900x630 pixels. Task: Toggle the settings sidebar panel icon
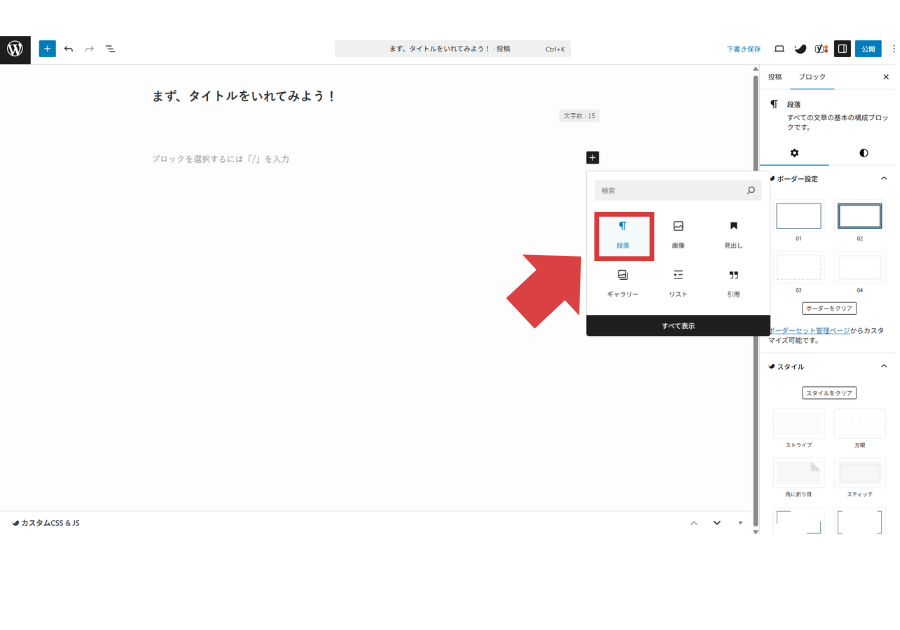[842, 48]
